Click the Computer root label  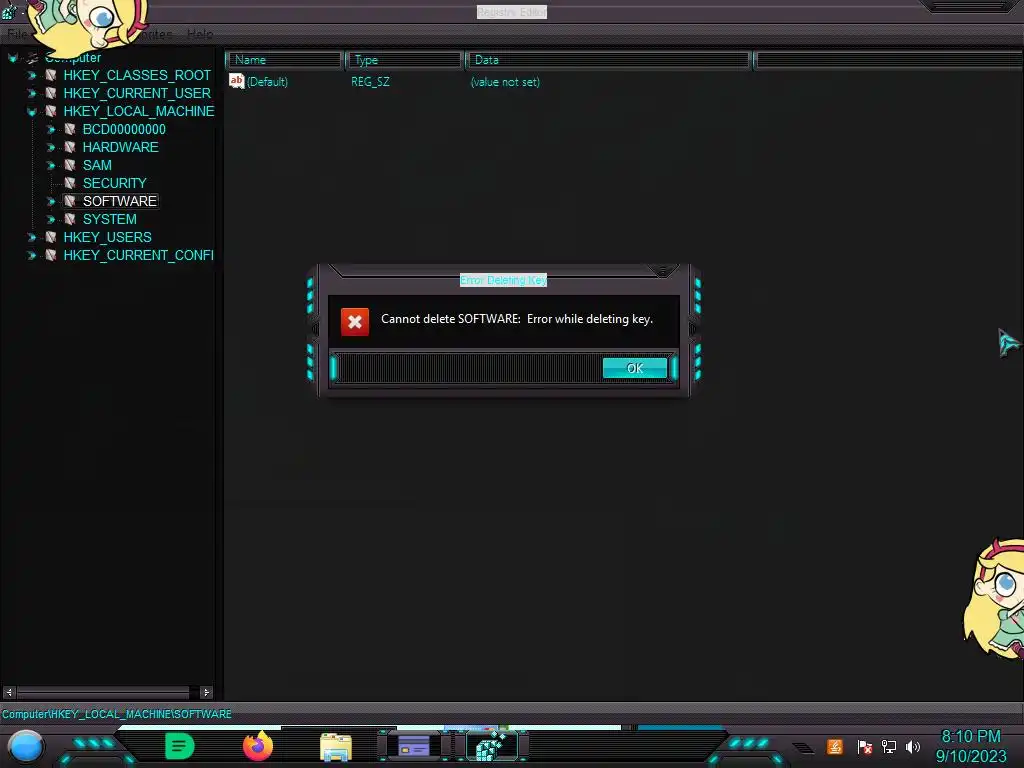click(x=72, y=57)
